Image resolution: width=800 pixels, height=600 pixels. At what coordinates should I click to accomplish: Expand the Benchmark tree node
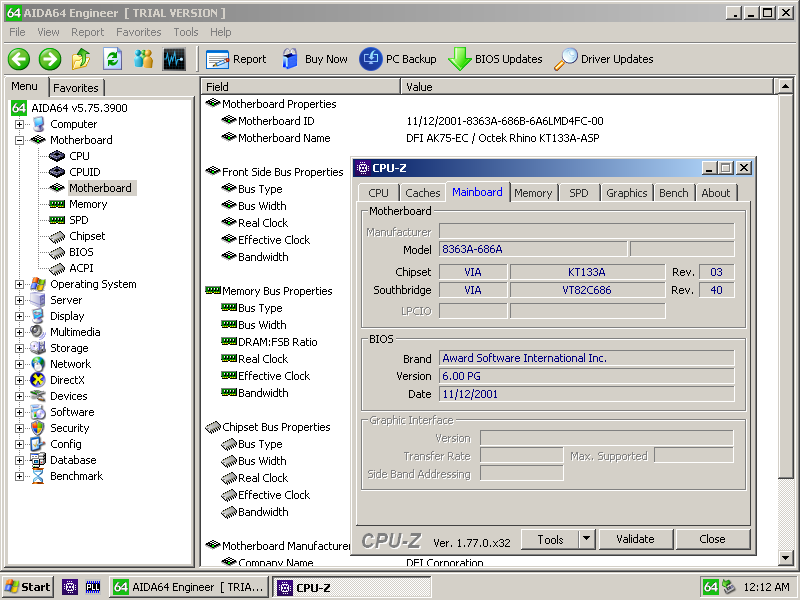coord(19,476)
